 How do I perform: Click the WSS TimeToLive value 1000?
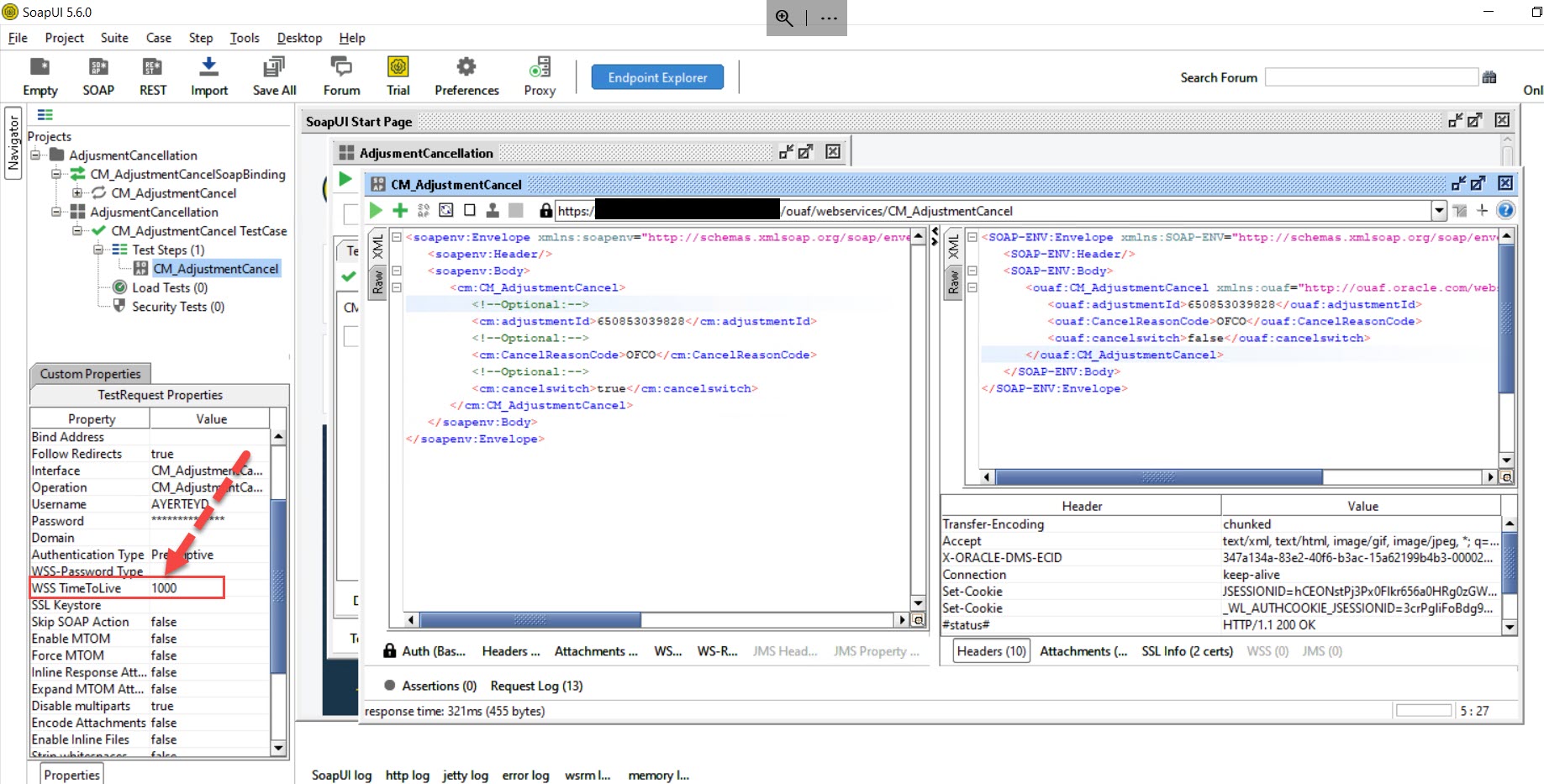[210, 588]
